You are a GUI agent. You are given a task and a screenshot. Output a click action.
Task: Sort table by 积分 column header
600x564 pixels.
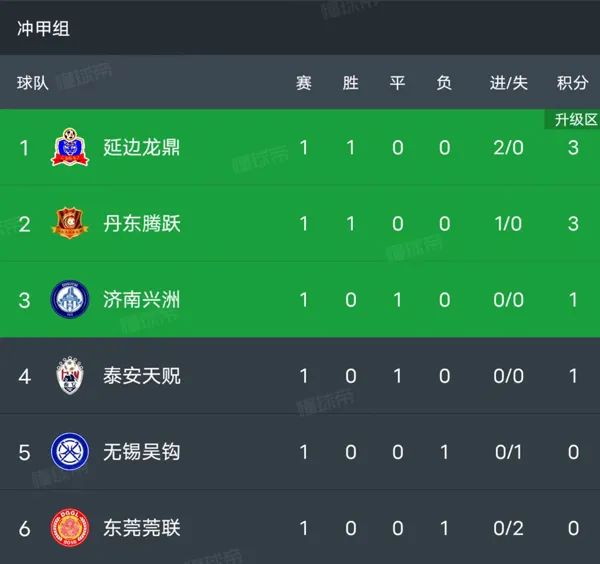tap(572, 83)
